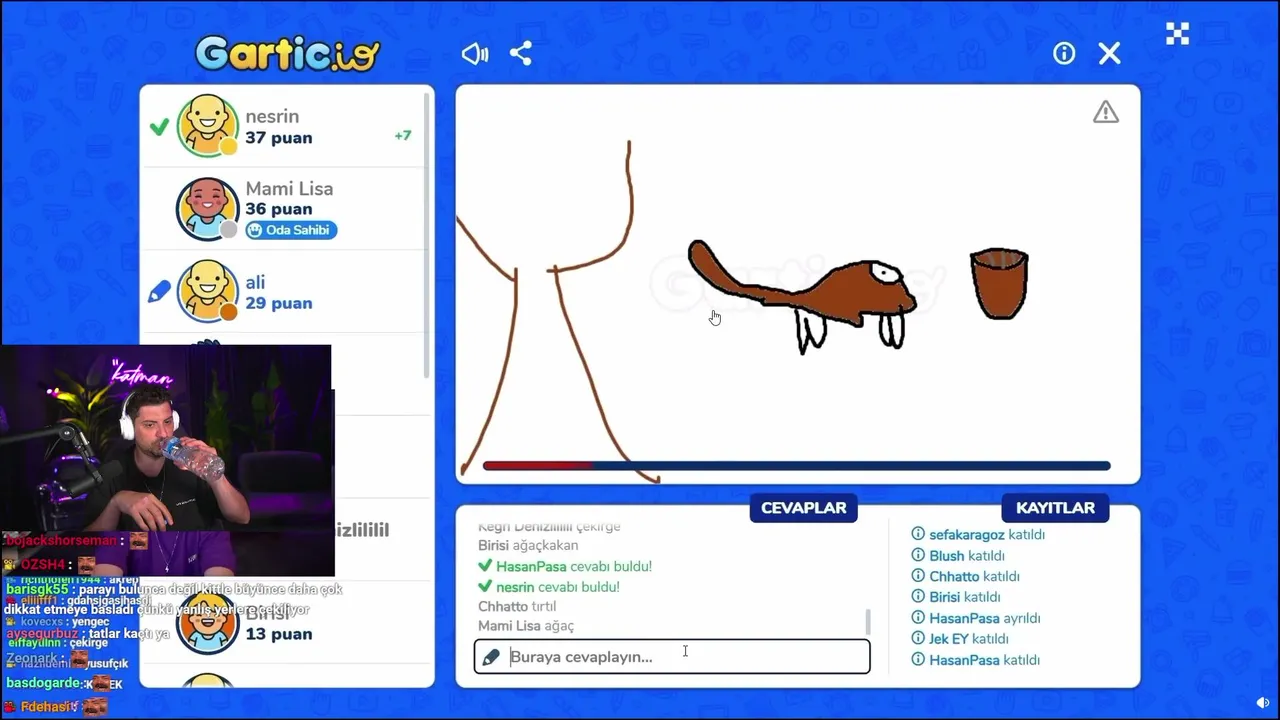Select the CEVAPLAR tab
Screen dimensions: 1280x720
pyautogui.click(x=804, y=508)
